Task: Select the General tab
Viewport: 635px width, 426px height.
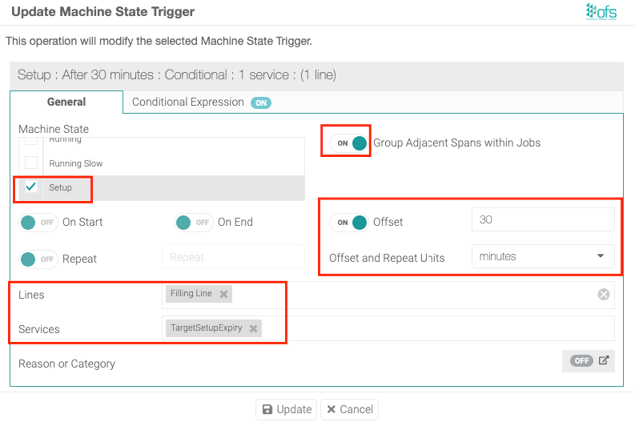Action: pos(66,102)
